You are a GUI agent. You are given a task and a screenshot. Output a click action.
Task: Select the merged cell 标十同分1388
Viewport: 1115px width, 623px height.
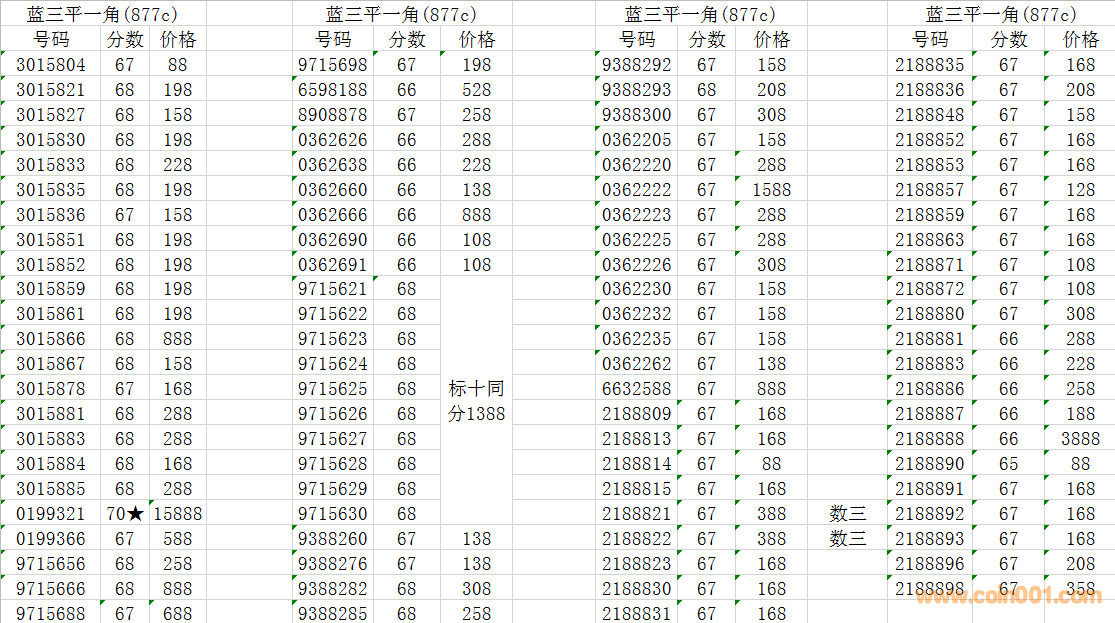476,401
